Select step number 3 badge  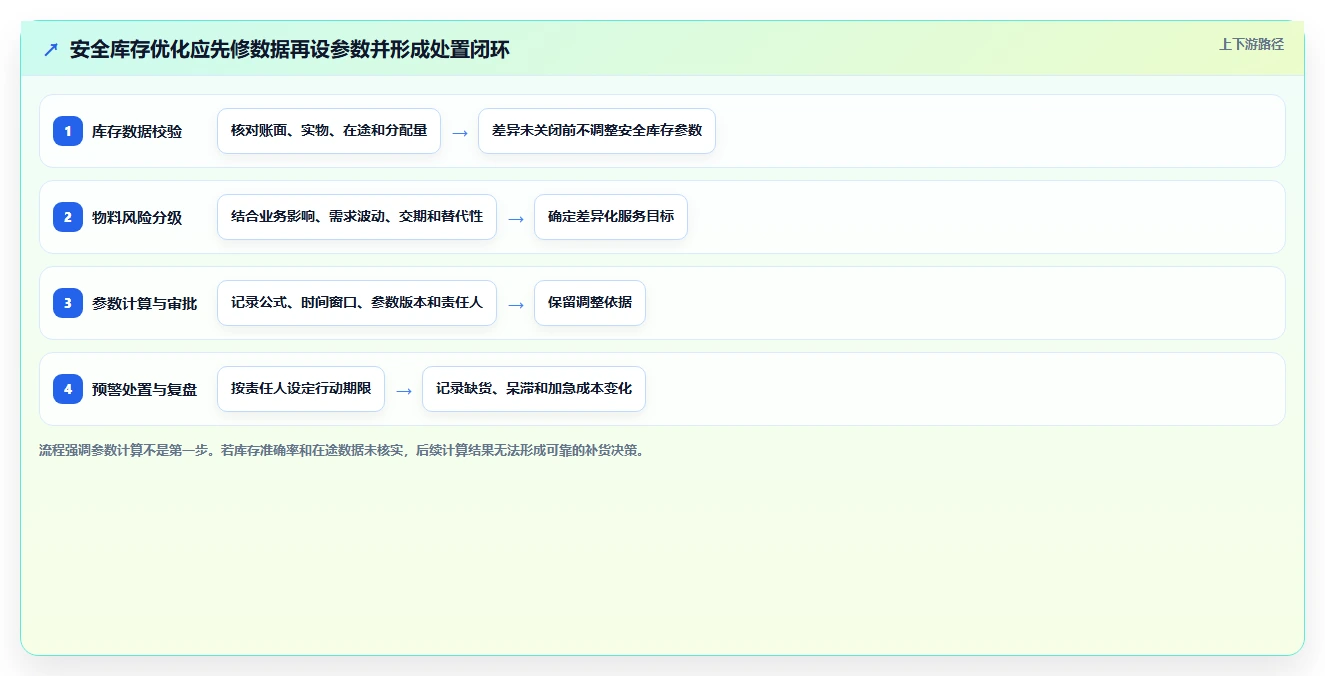68,303
